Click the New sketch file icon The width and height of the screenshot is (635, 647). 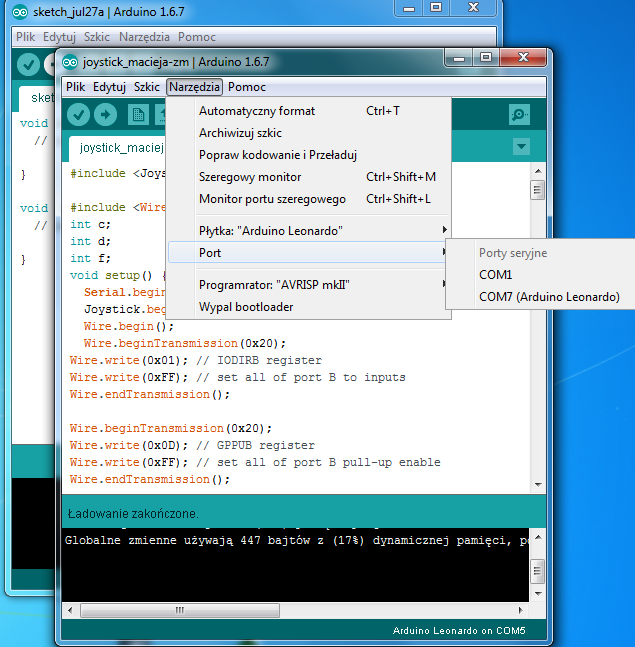pos(136,115)
